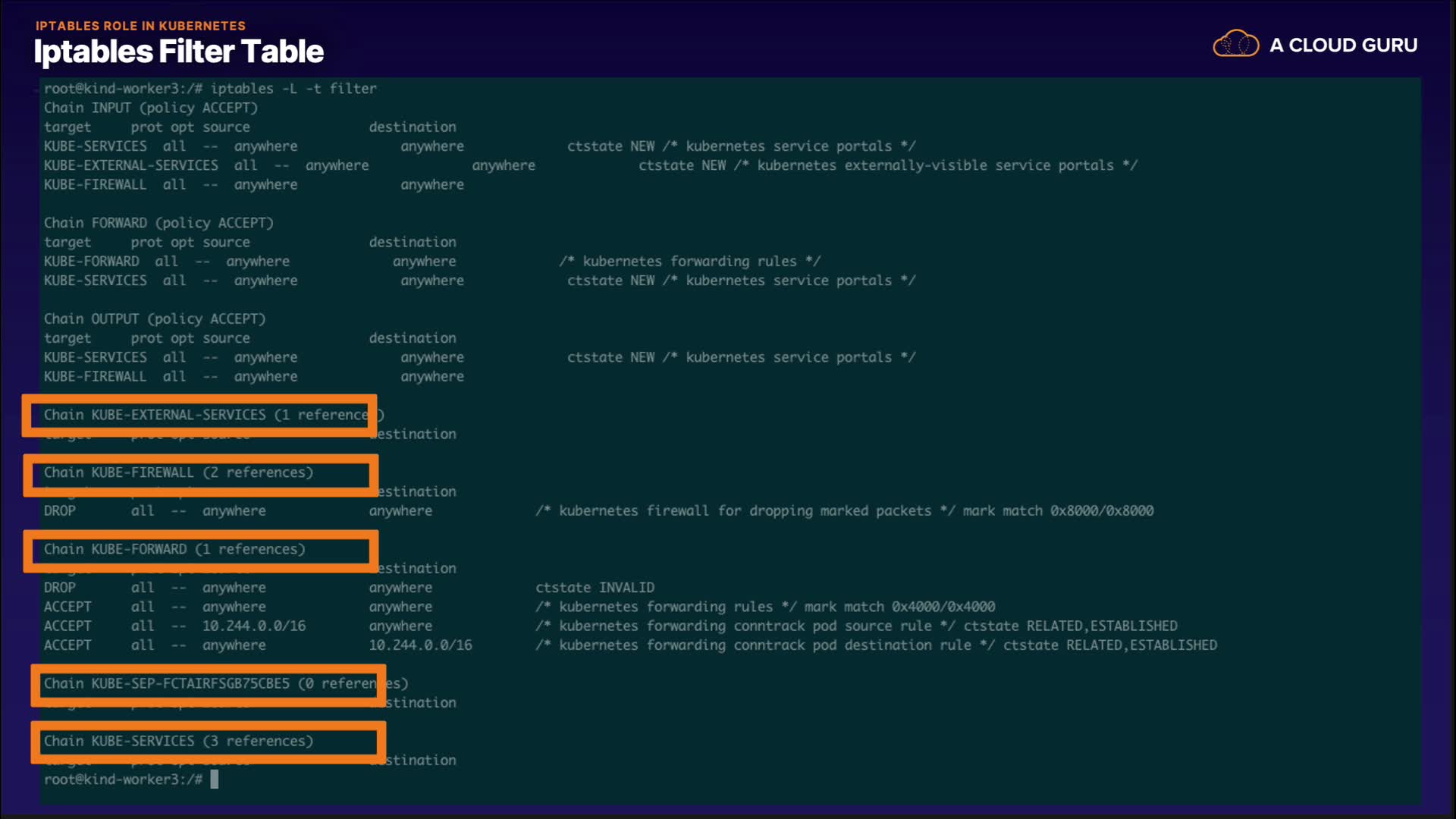Click the highlighted Chain KUBE-EXTERNAL-SERVICES box
This screenshot has width=1456, height=819.
coord(199,416)
